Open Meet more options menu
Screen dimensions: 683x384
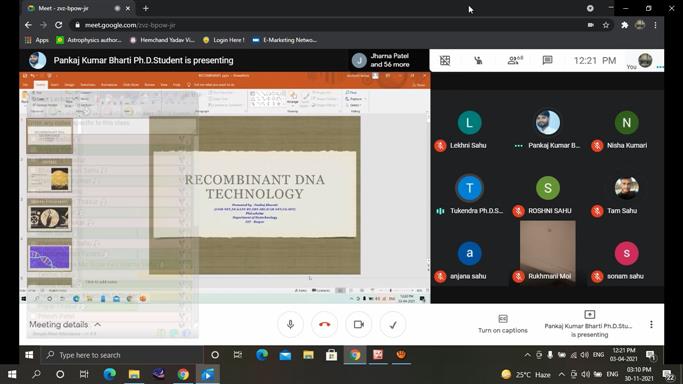click(651, 324)
